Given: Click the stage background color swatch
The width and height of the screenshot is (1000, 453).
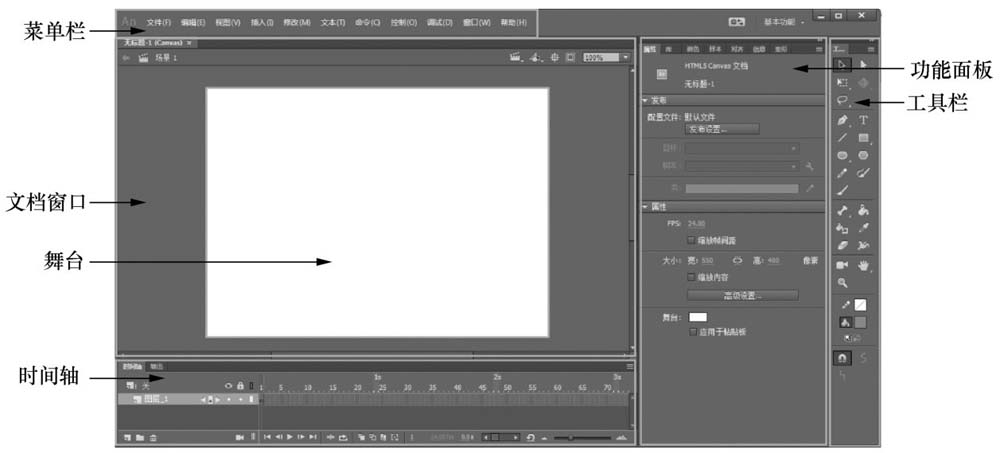Looking at the screenshot, I should pyautogui.click(x=698, y=317).
